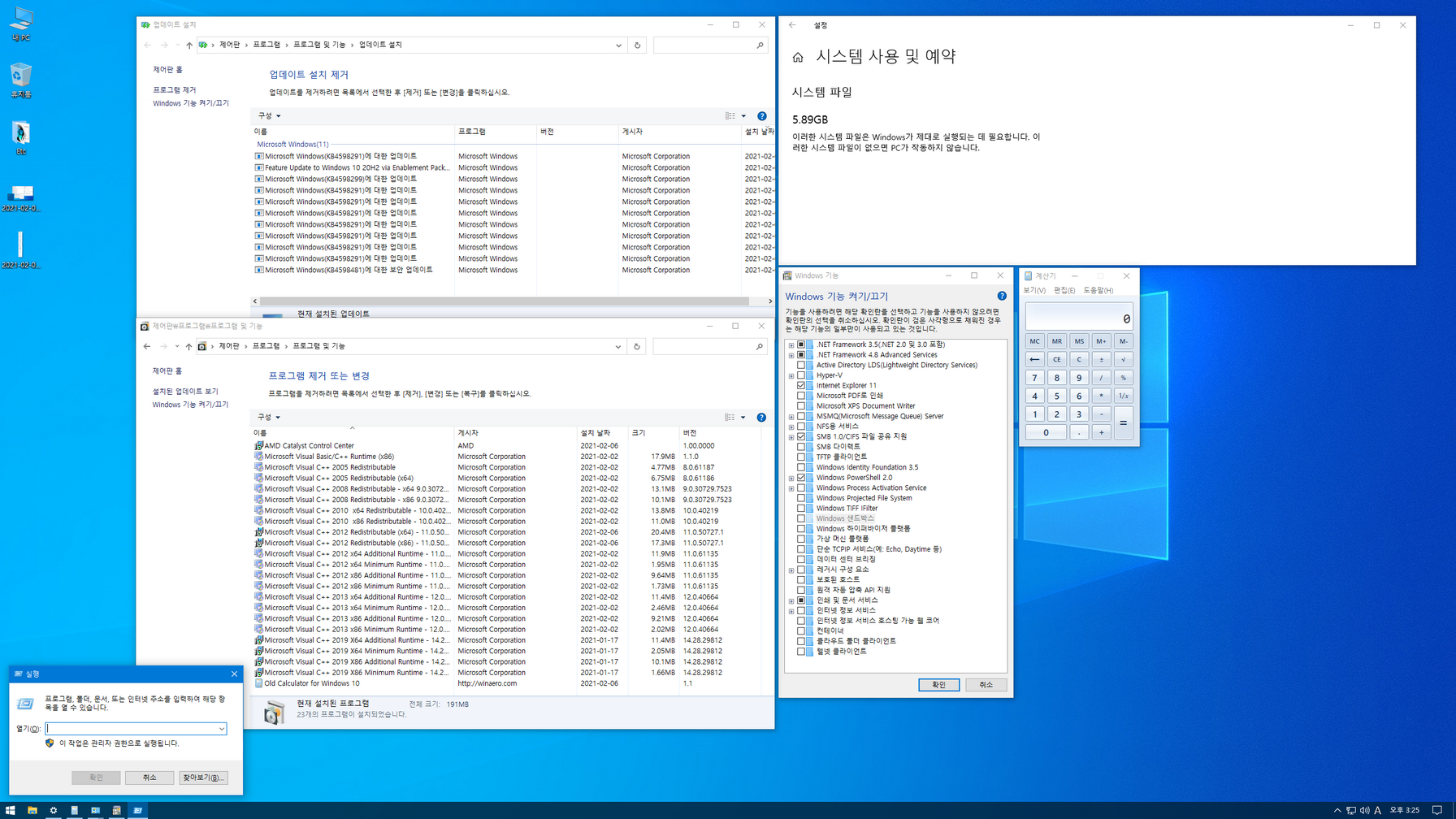
Task: Refresh the 업데이트 설치 address bar
Action: coord(637,45)
